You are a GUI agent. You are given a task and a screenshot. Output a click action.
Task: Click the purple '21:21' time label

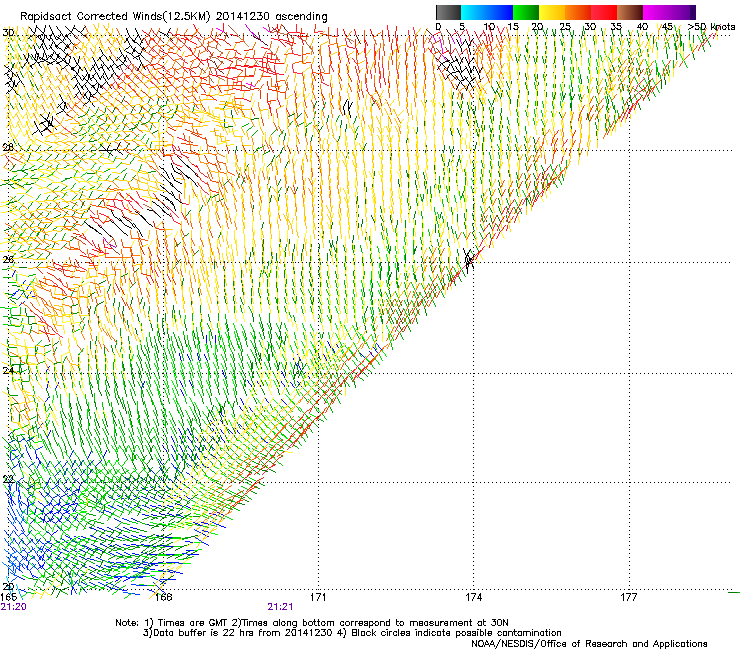click(280, 607)
